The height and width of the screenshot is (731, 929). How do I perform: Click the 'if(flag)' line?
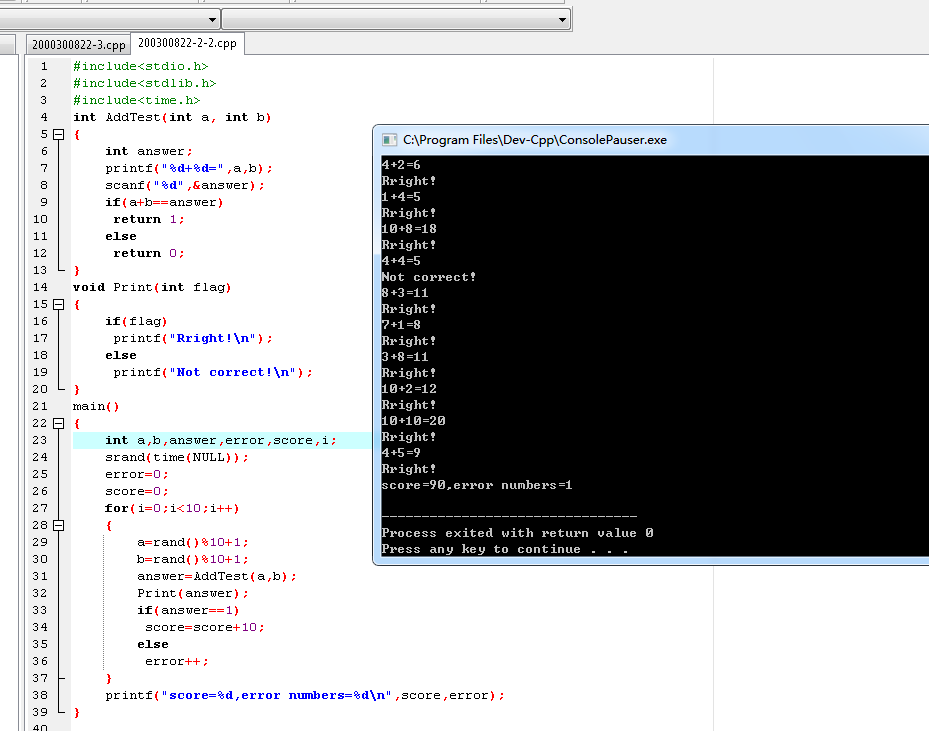tap(136, 321)
